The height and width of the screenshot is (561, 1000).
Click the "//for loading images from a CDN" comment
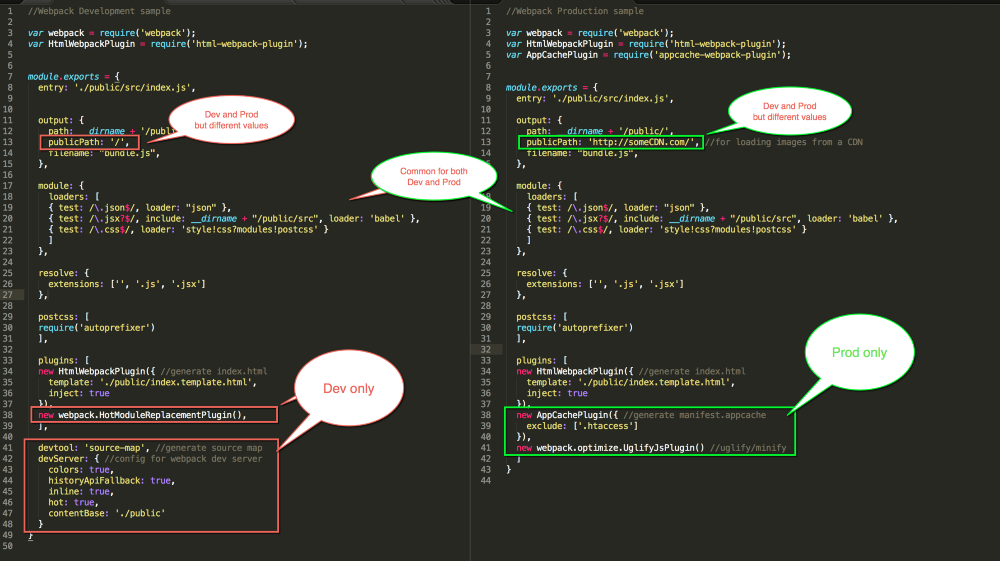784,142
